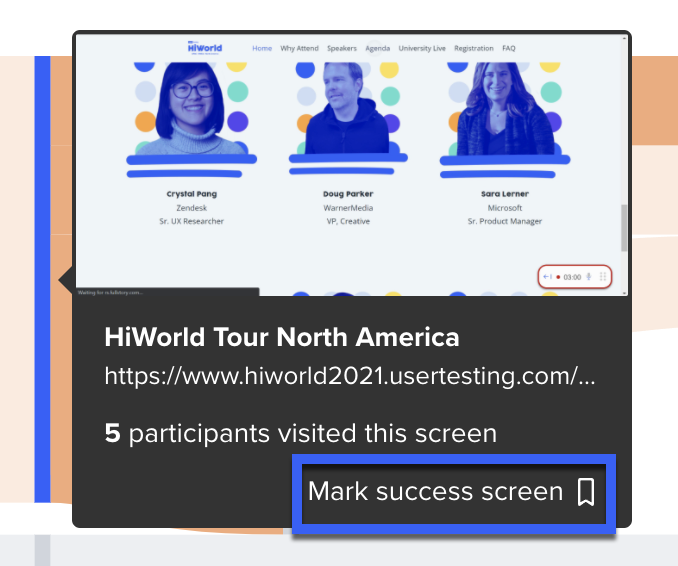
Task: Click the recorder microphone icon
Action: pos(588,277)
